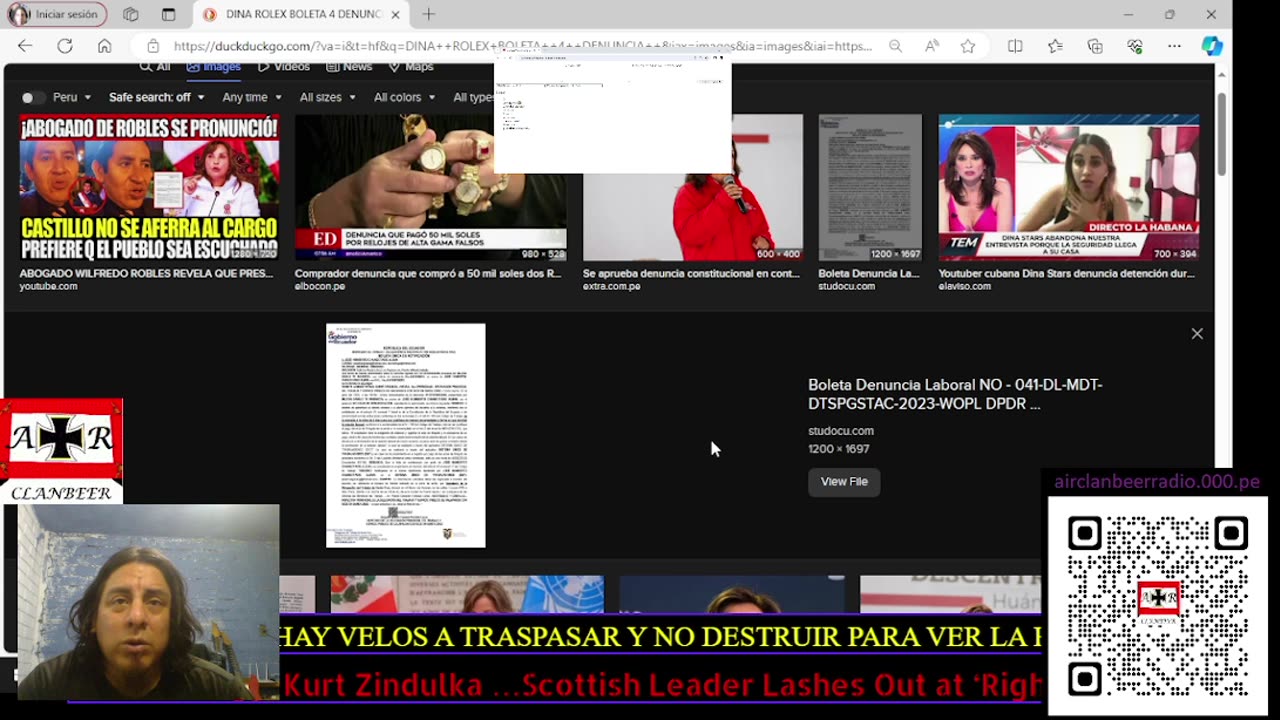Expand the Peru region dropdown
This screenshot has width=1280, height=720.
click(x=72, y=97)
